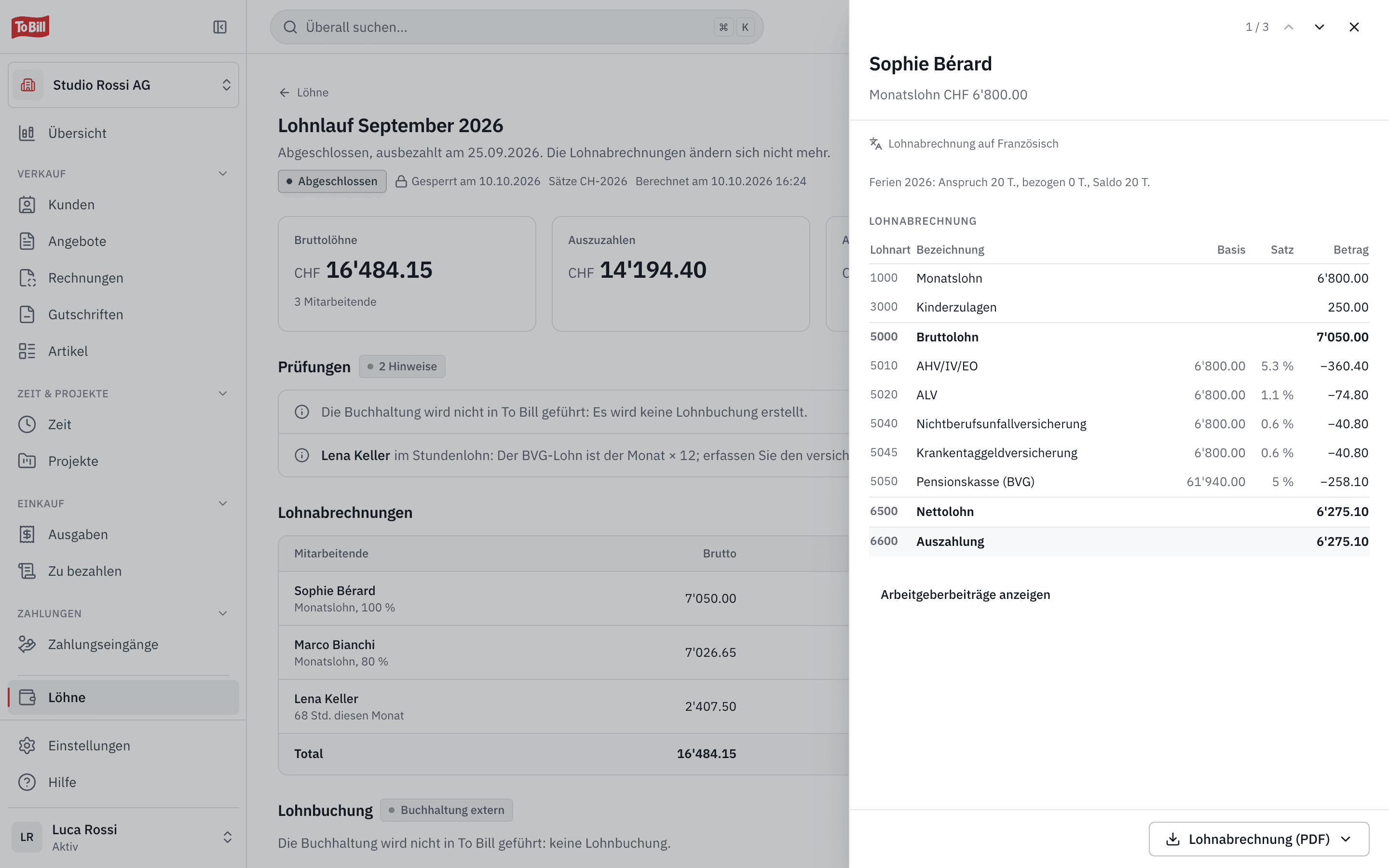
Task: Expand the Luca Rossi user menu
Action: 123,837
